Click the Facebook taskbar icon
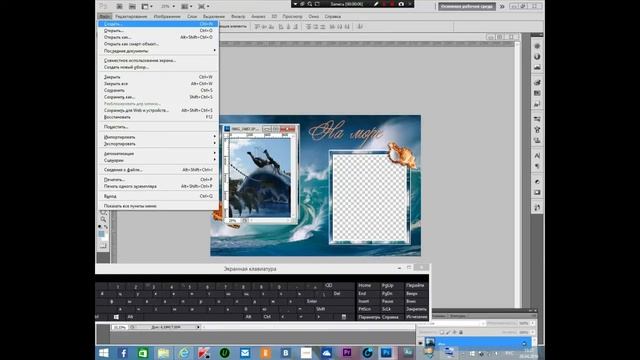 click(123, 352)
